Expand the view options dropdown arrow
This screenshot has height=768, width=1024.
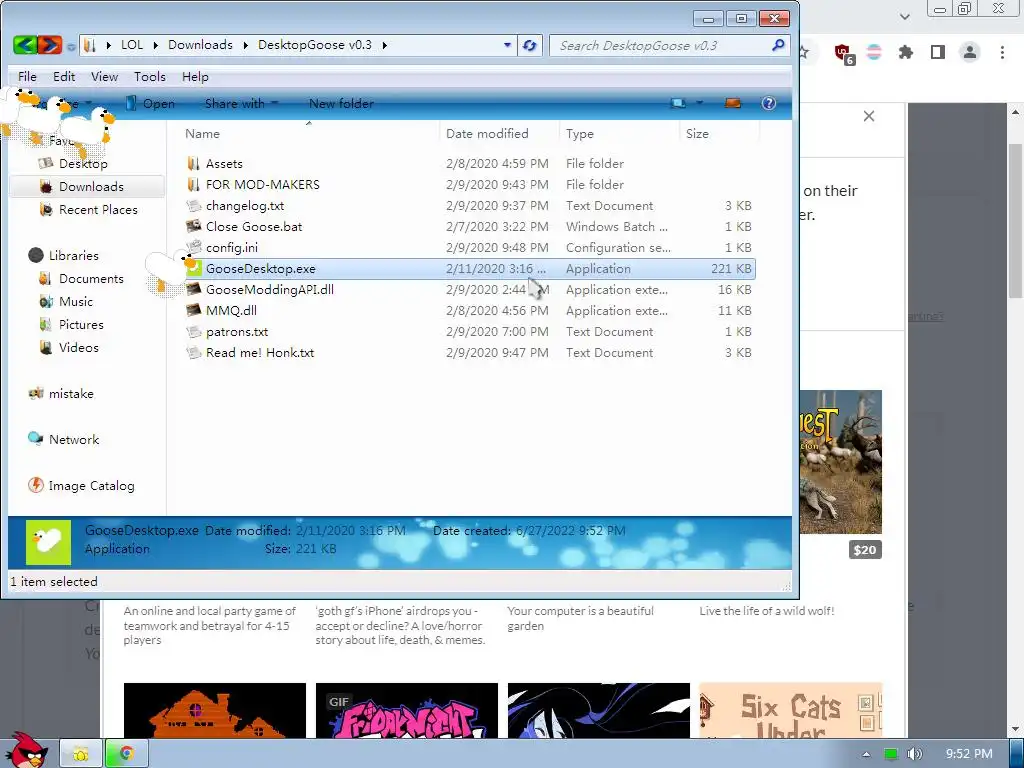[699, 103]
